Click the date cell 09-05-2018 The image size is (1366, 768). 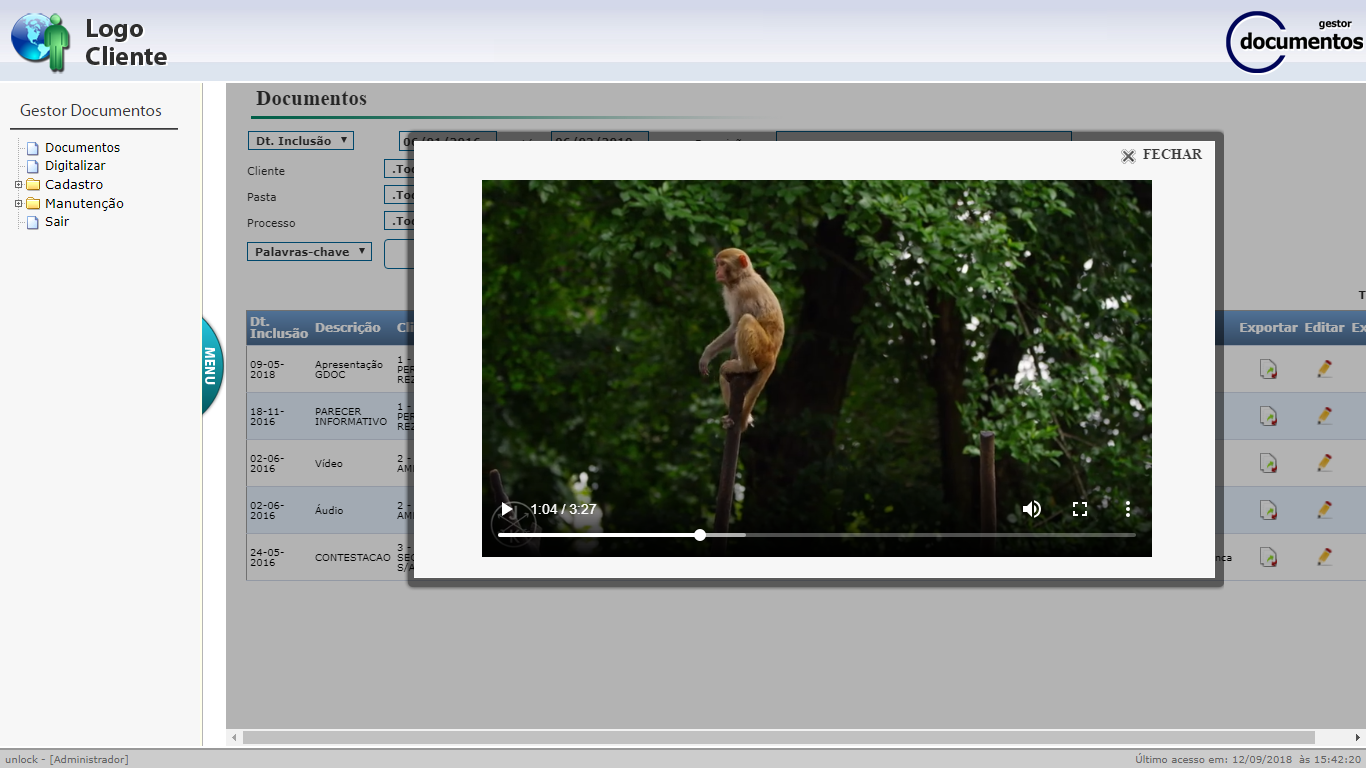266,369
